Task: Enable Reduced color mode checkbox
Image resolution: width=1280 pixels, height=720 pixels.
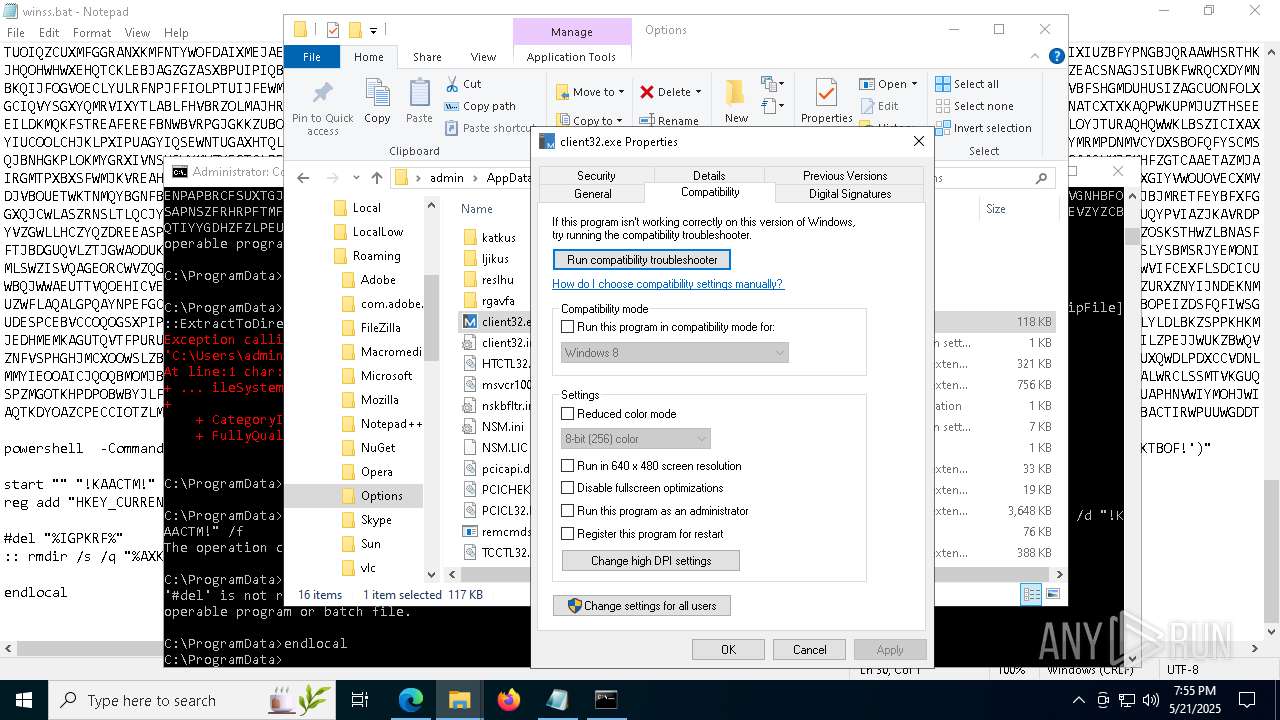Action: point(567,414)
